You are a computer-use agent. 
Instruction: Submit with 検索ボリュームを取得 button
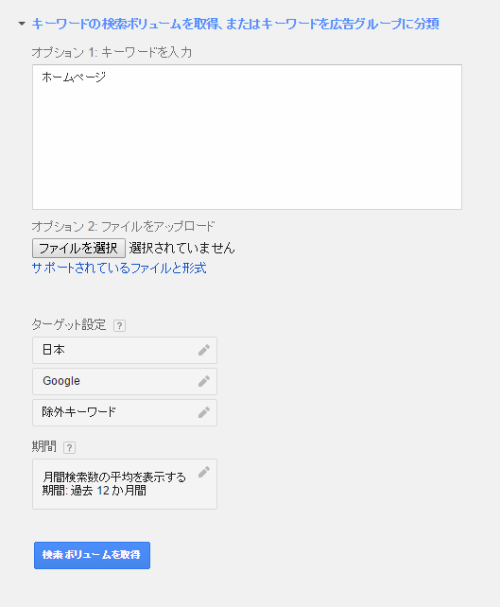(92, 555)
